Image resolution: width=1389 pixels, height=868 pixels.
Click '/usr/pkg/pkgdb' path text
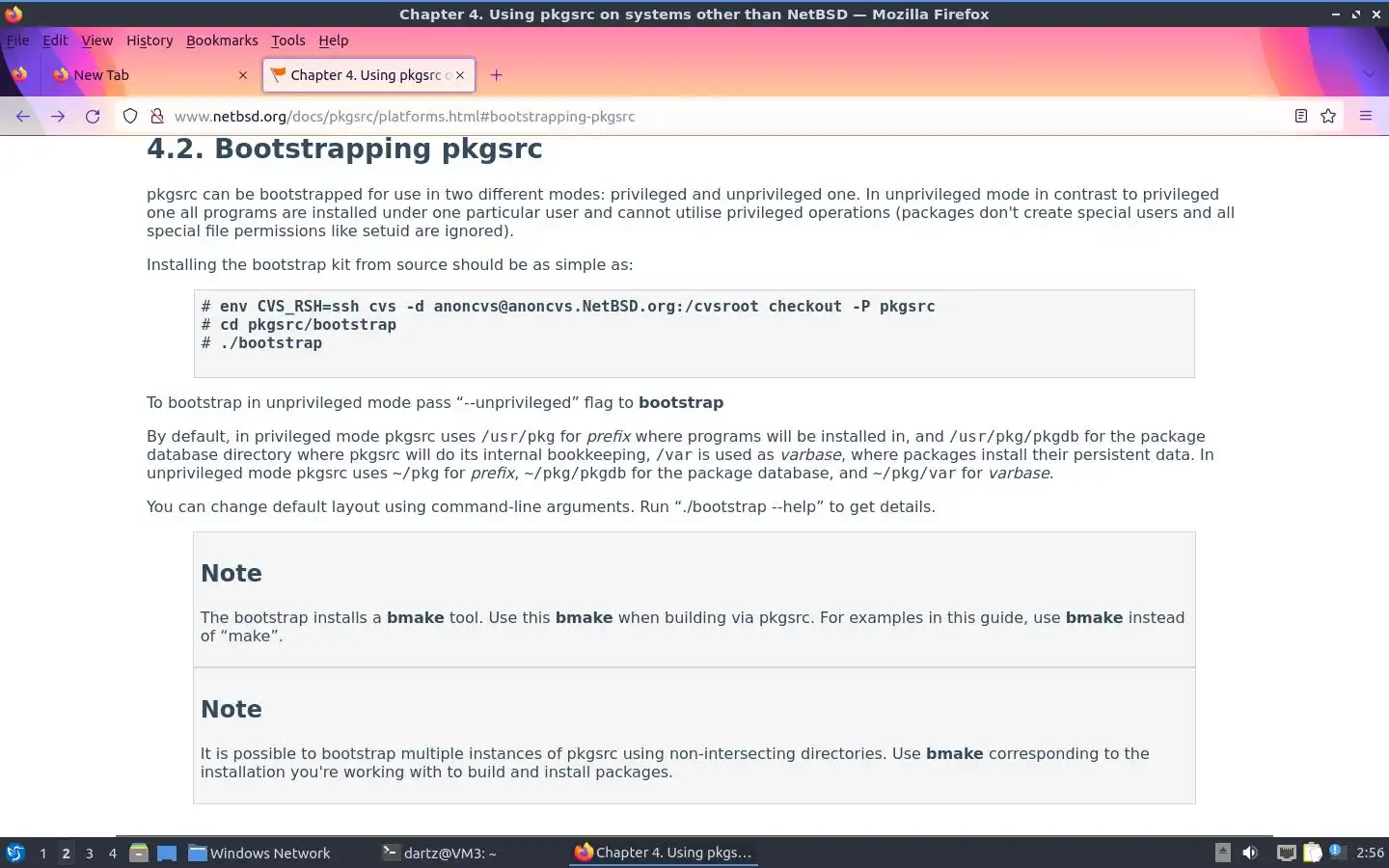coord(1014,436)
